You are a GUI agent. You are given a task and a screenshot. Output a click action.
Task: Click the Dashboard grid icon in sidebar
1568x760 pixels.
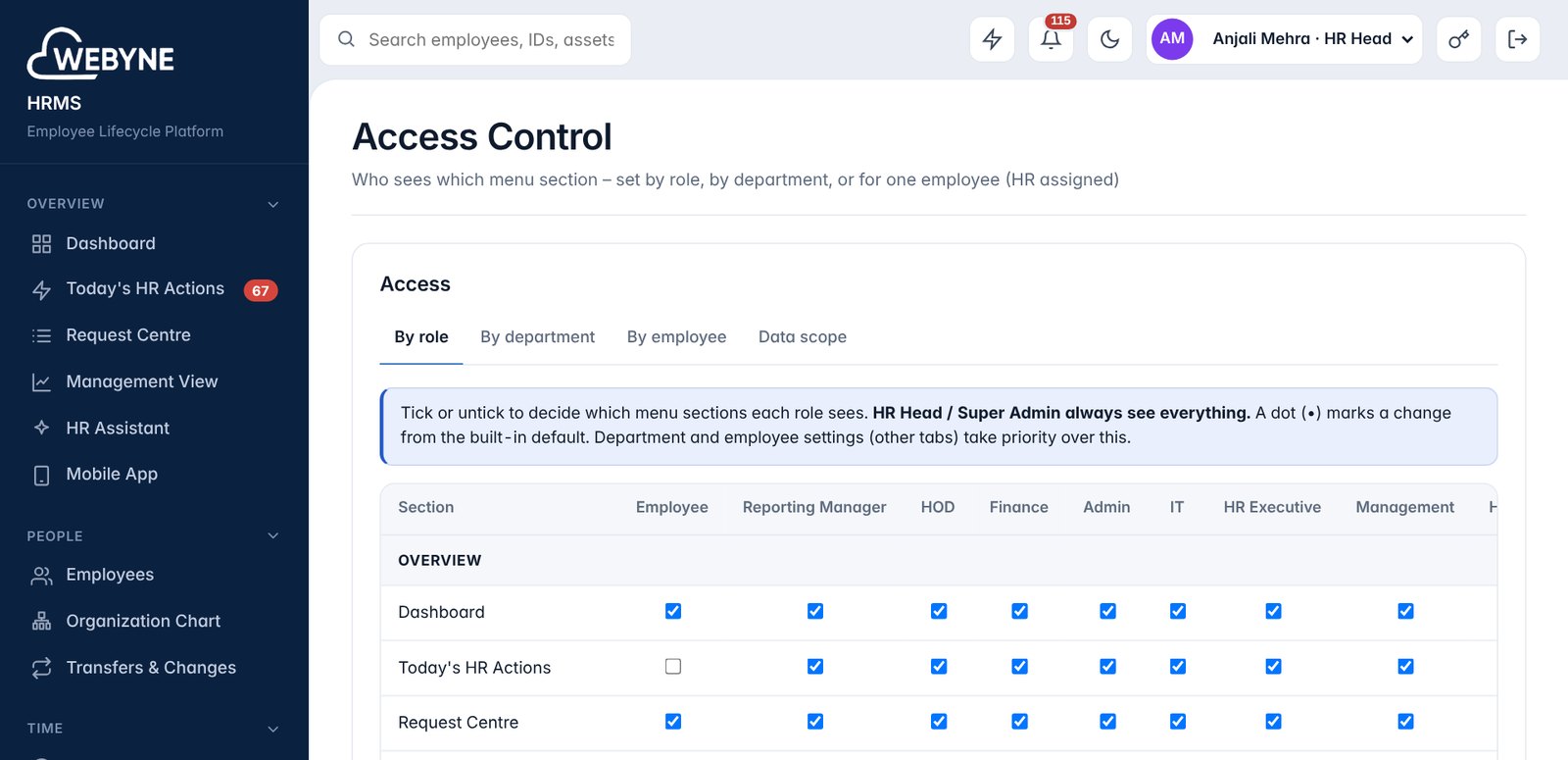(41, 244)
